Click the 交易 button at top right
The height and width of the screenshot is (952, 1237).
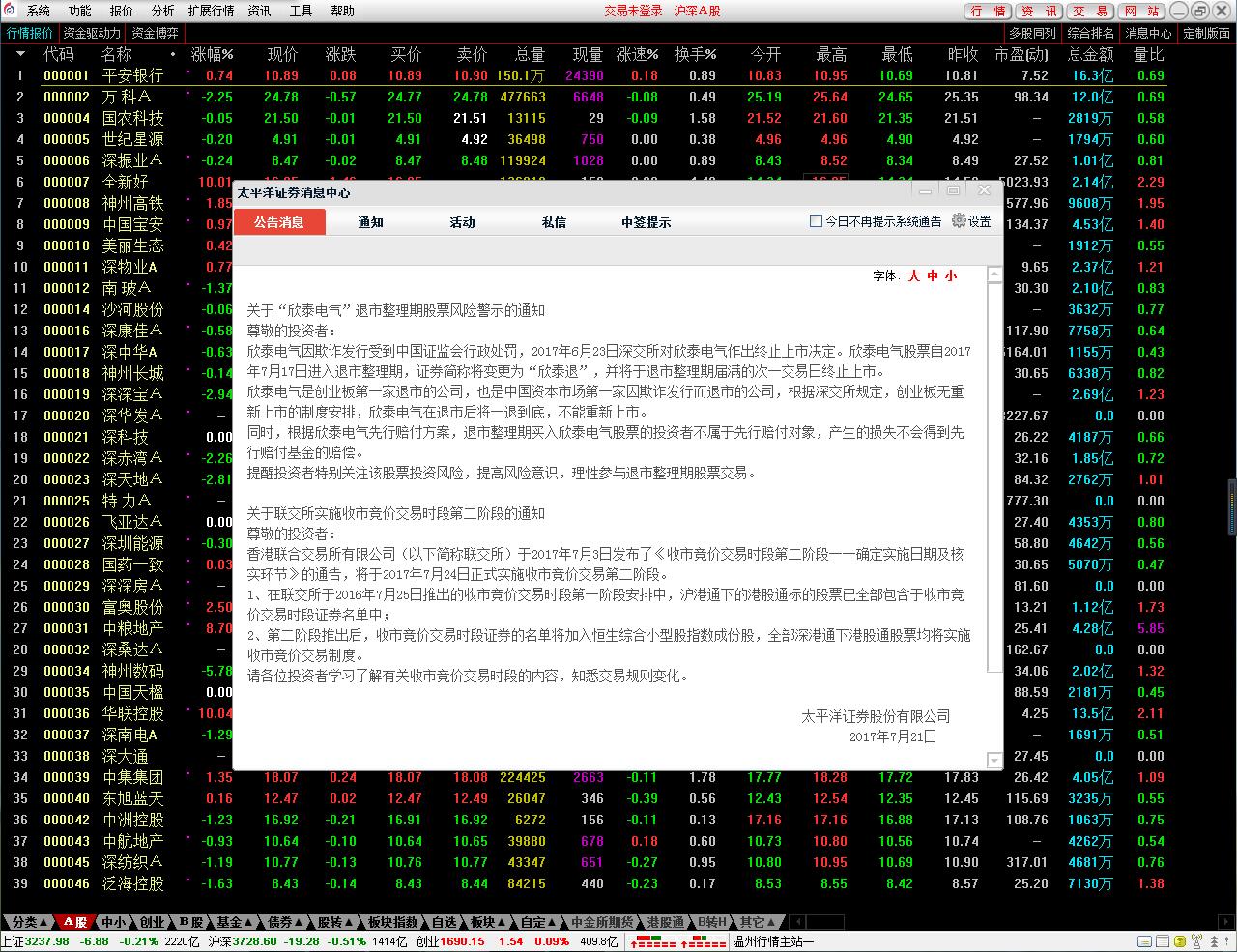1090,11
